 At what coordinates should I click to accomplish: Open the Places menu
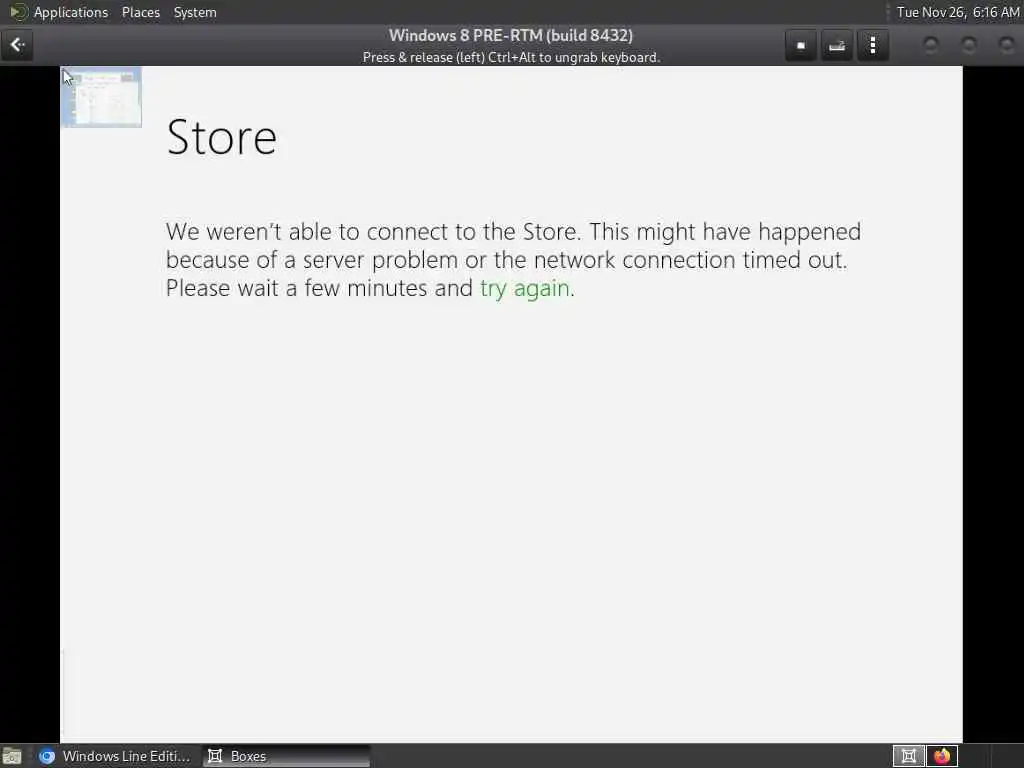(x=140, y=12)
